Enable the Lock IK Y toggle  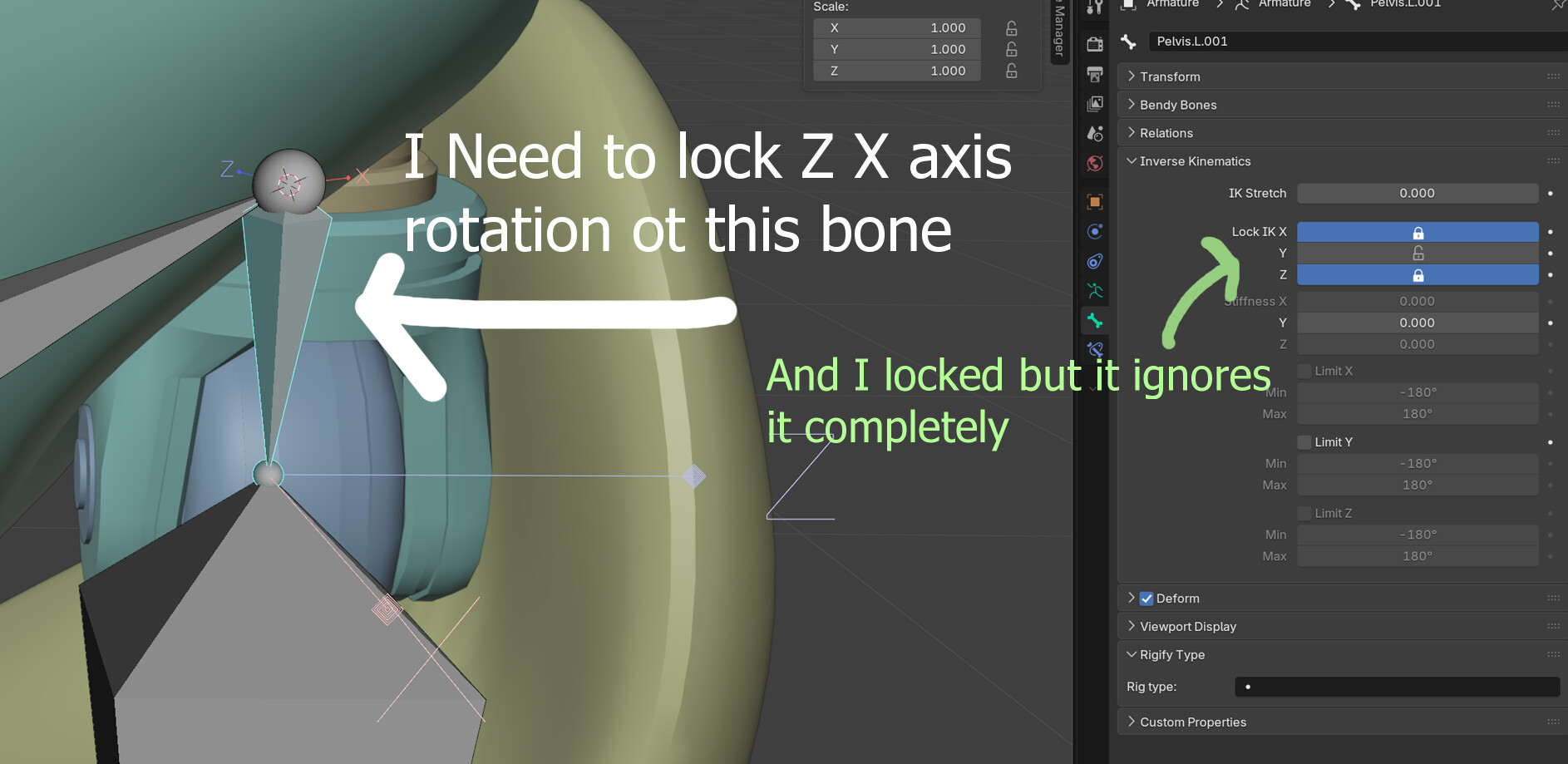pos(1418,254)
